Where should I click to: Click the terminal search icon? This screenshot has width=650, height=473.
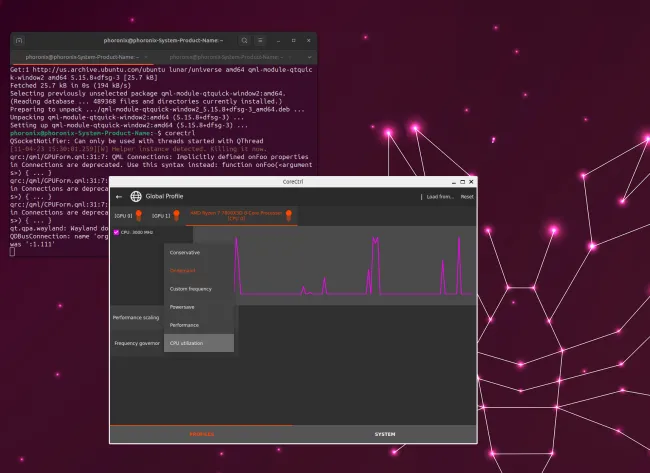pyautogui.click(x=245, y=40)
